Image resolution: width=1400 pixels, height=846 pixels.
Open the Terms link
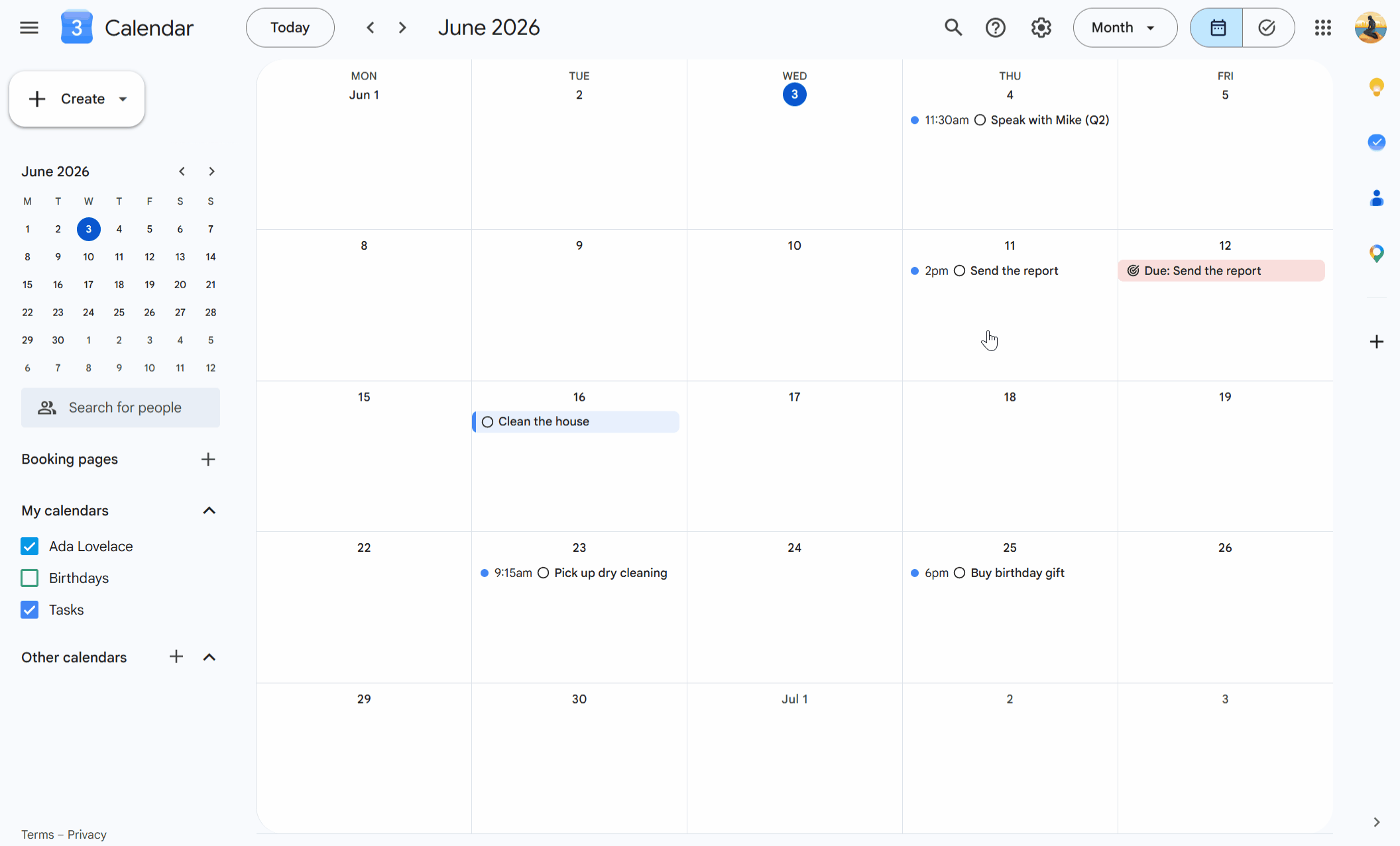coord(37,835)
